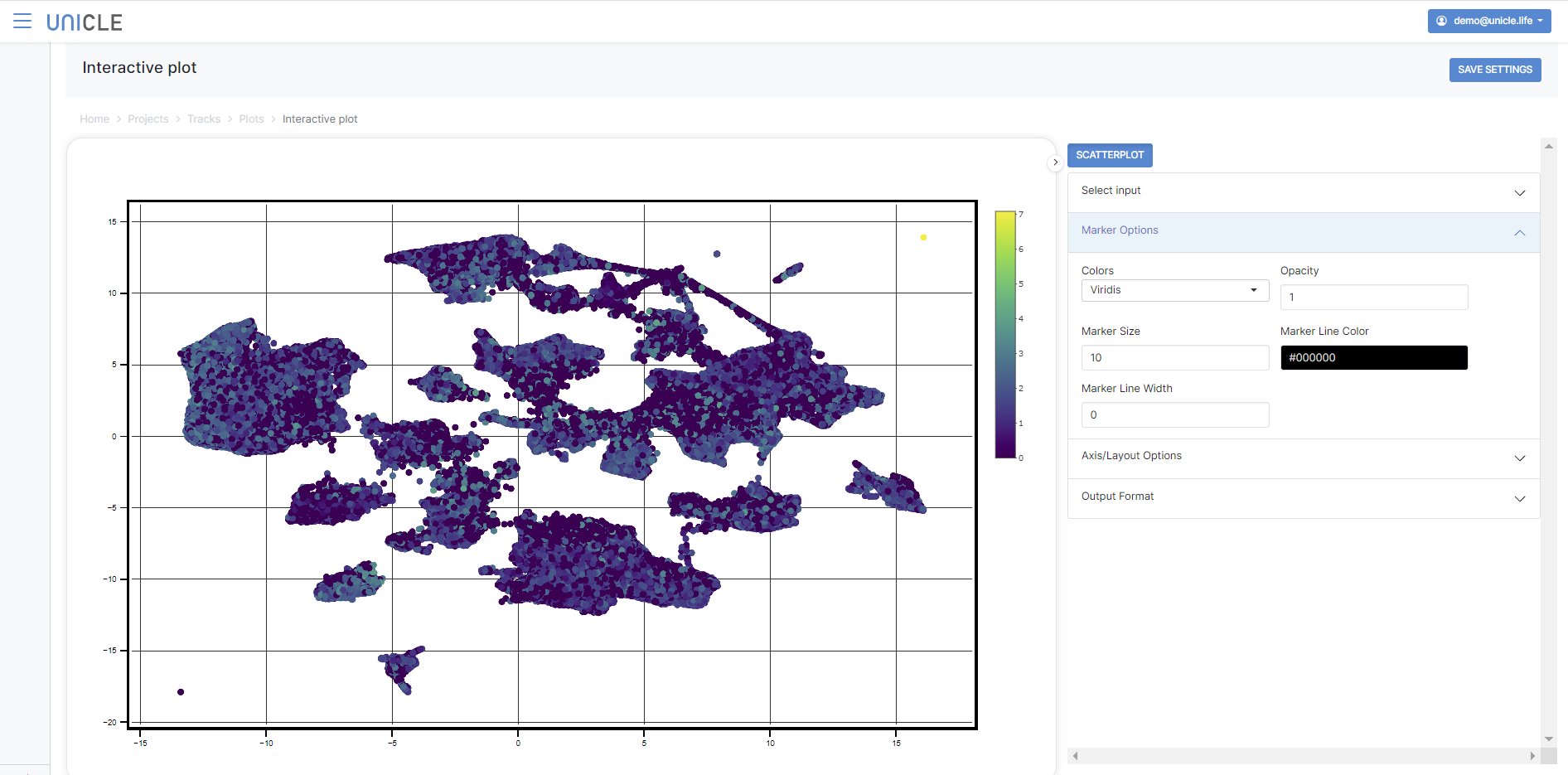Click the scroll down arrow in settings panel
Screen dimensions: 1568x775
coord(1548,739)
